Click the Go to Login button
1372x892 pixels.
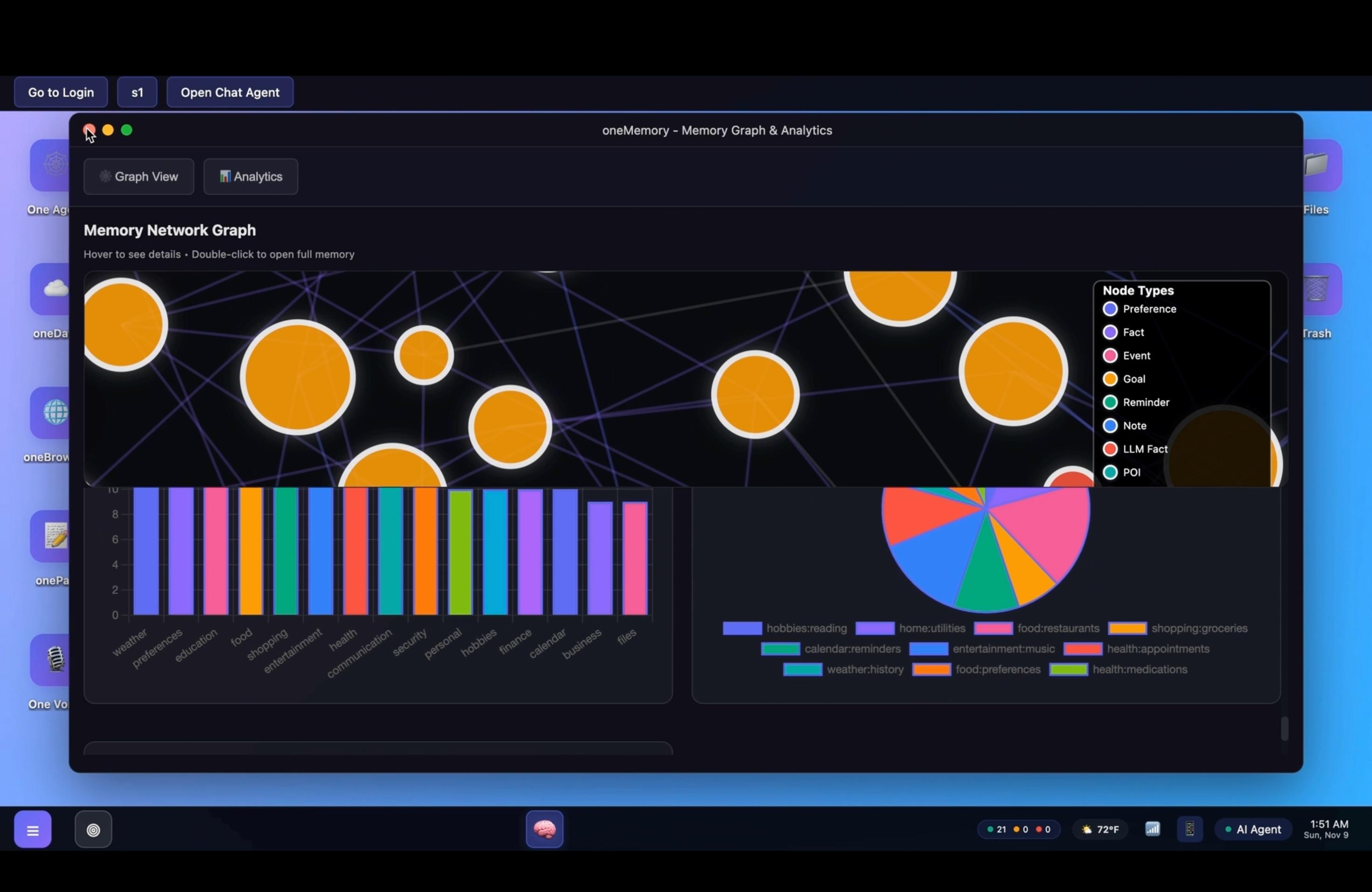[x=61, y=92]
